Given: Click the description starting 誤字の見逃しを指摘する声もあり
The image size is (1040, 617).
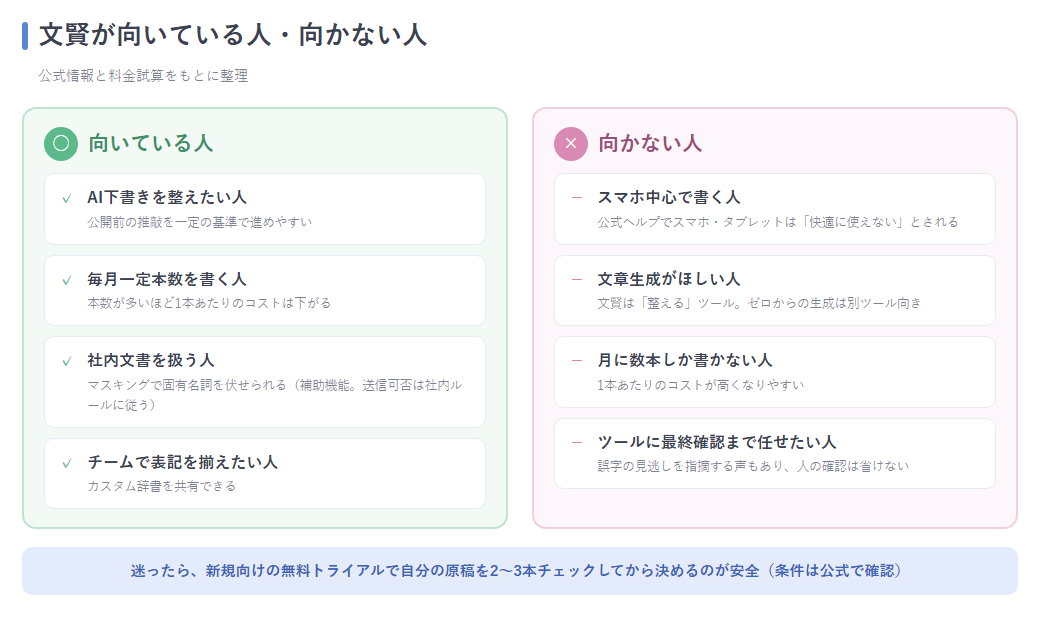Looking at the screenshot, I should click(753, 466).
